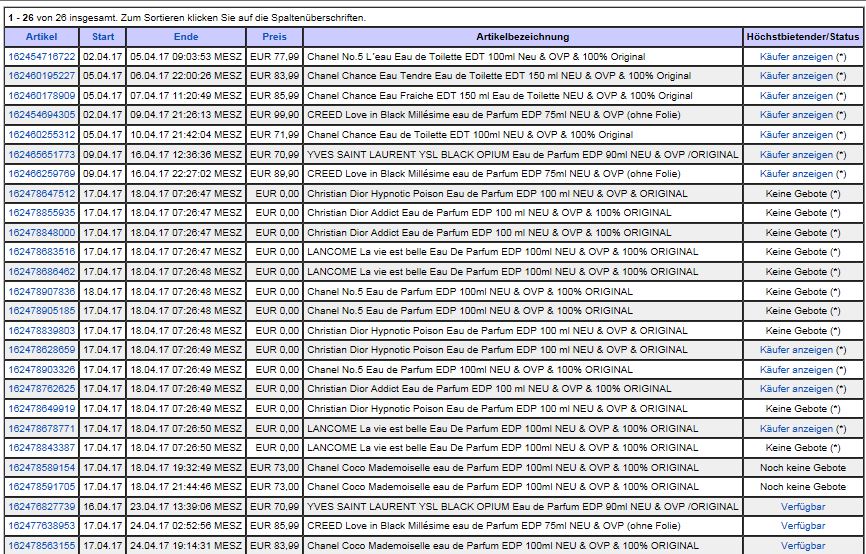
Task: Click Verfügbar for item 162477638953
Action: click(803, 526)
